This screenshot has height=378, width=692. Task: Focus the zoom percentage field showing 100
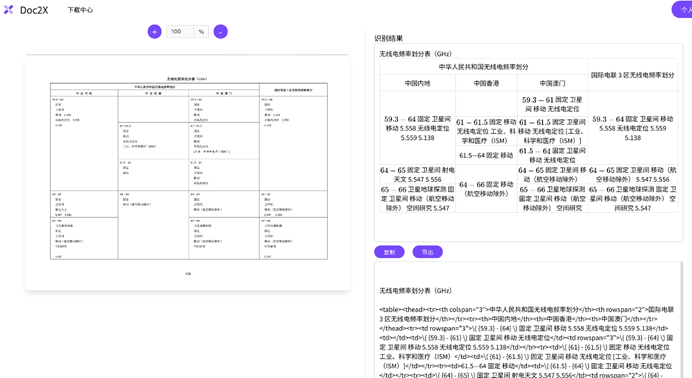(180, 32)
